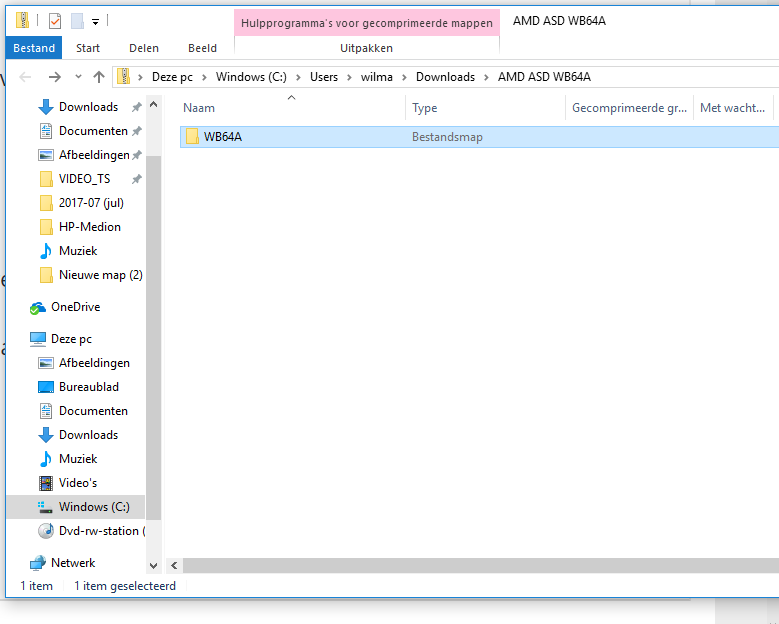This screenshot has width=779, height=624.
Task: Go back with the left arrow button
Action: click(x=25, y=77)
